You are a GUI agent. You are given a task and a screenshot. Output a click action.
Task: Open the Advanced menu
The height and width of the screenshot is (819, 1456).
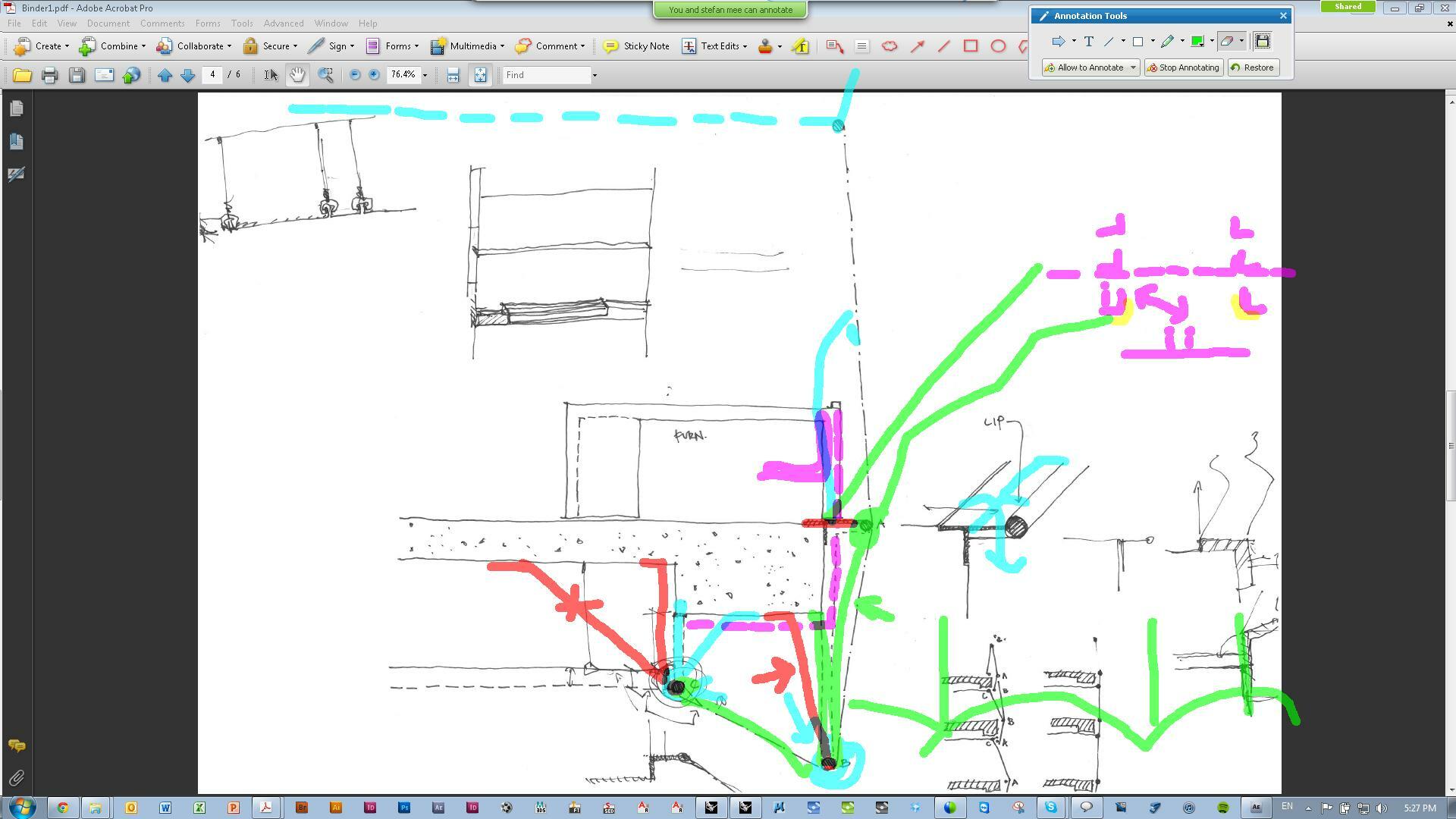coord(284,24)
